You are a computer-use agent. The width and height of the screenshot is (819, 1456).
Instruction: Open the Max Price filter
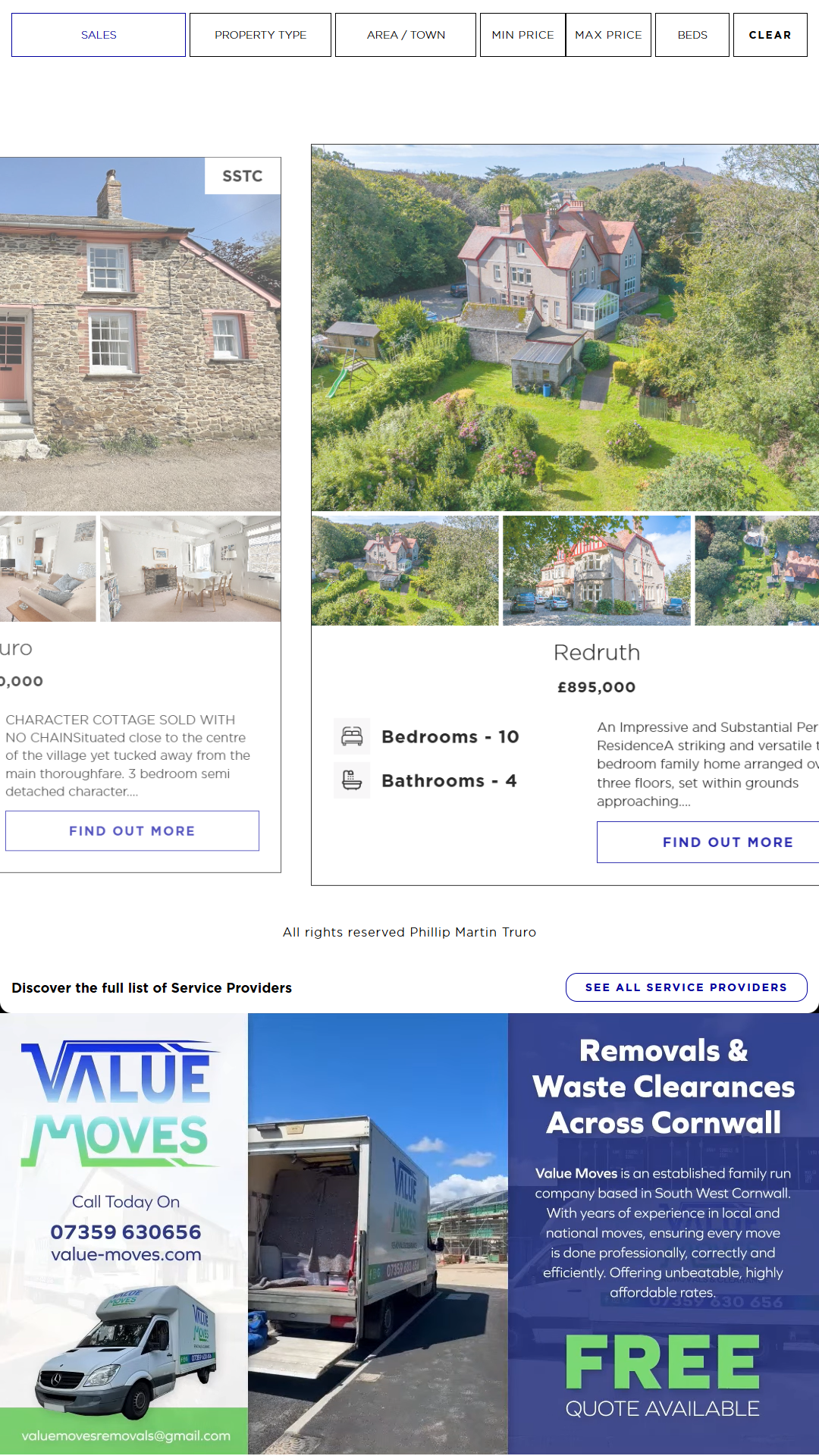(608, 35)
